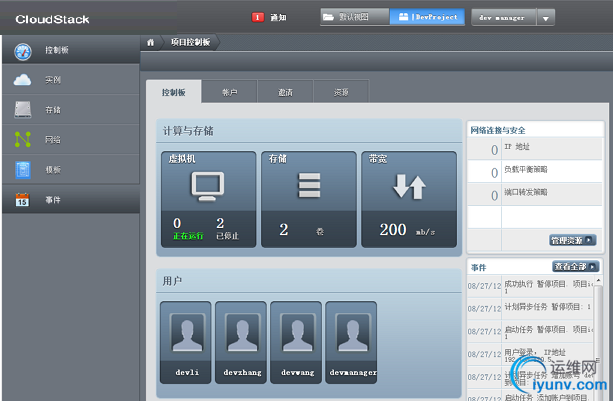Click the devzhang user avatar
This screenshot has width=613, height=401.
click(x=242, y=332)
